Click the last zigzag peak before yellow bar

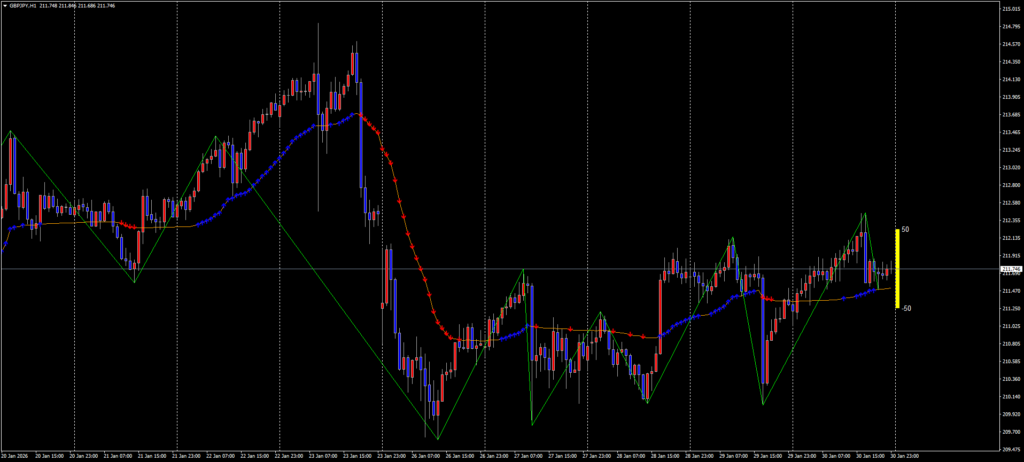(864, 214)
